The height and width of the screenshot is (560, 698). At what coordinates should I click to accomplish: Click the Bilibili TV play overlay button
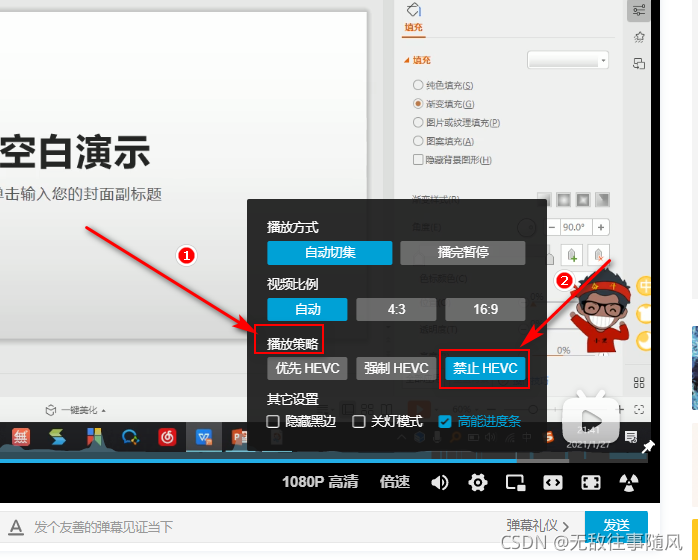point(590,418)
